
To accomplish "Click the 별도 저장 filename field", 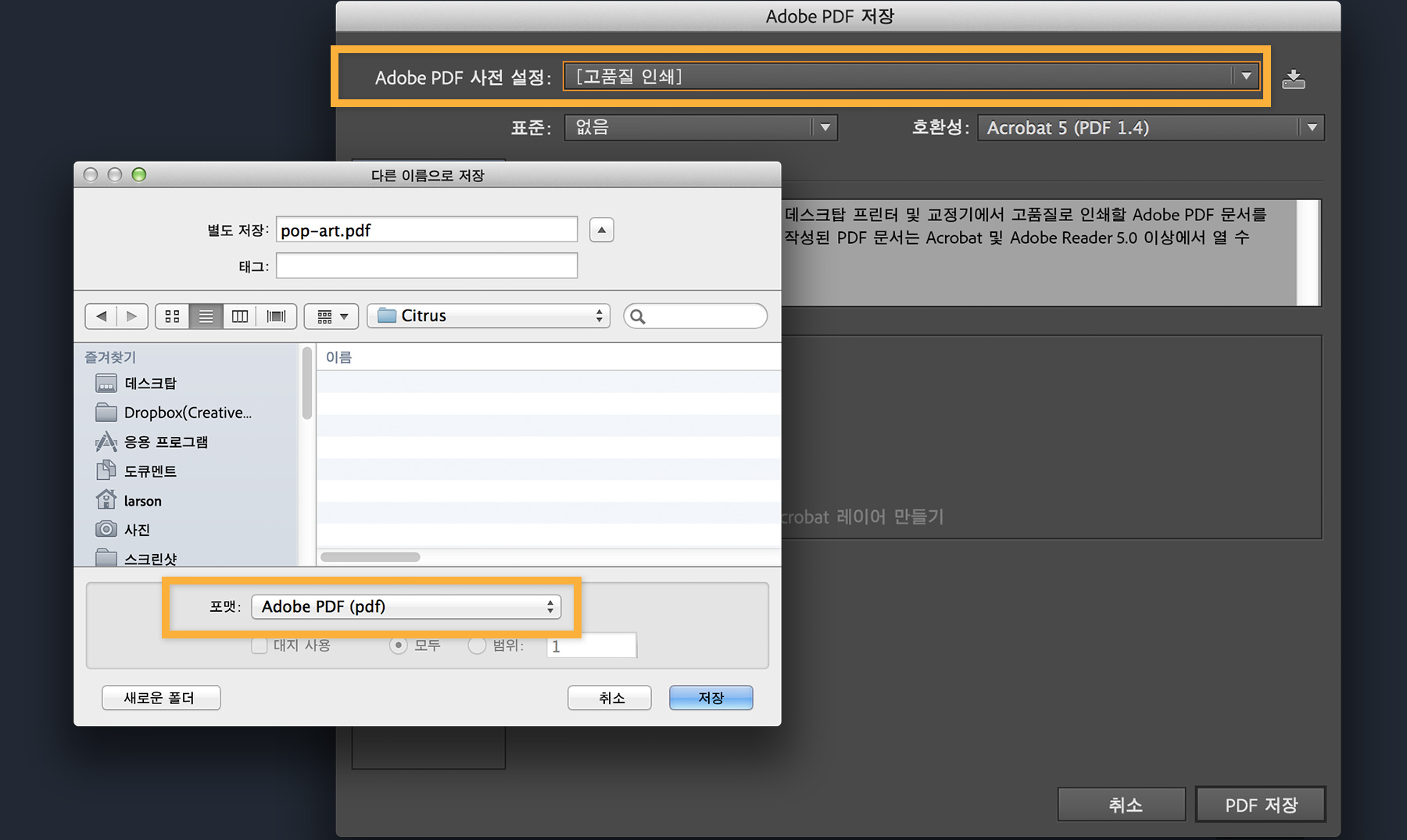I will pos(427,230).
